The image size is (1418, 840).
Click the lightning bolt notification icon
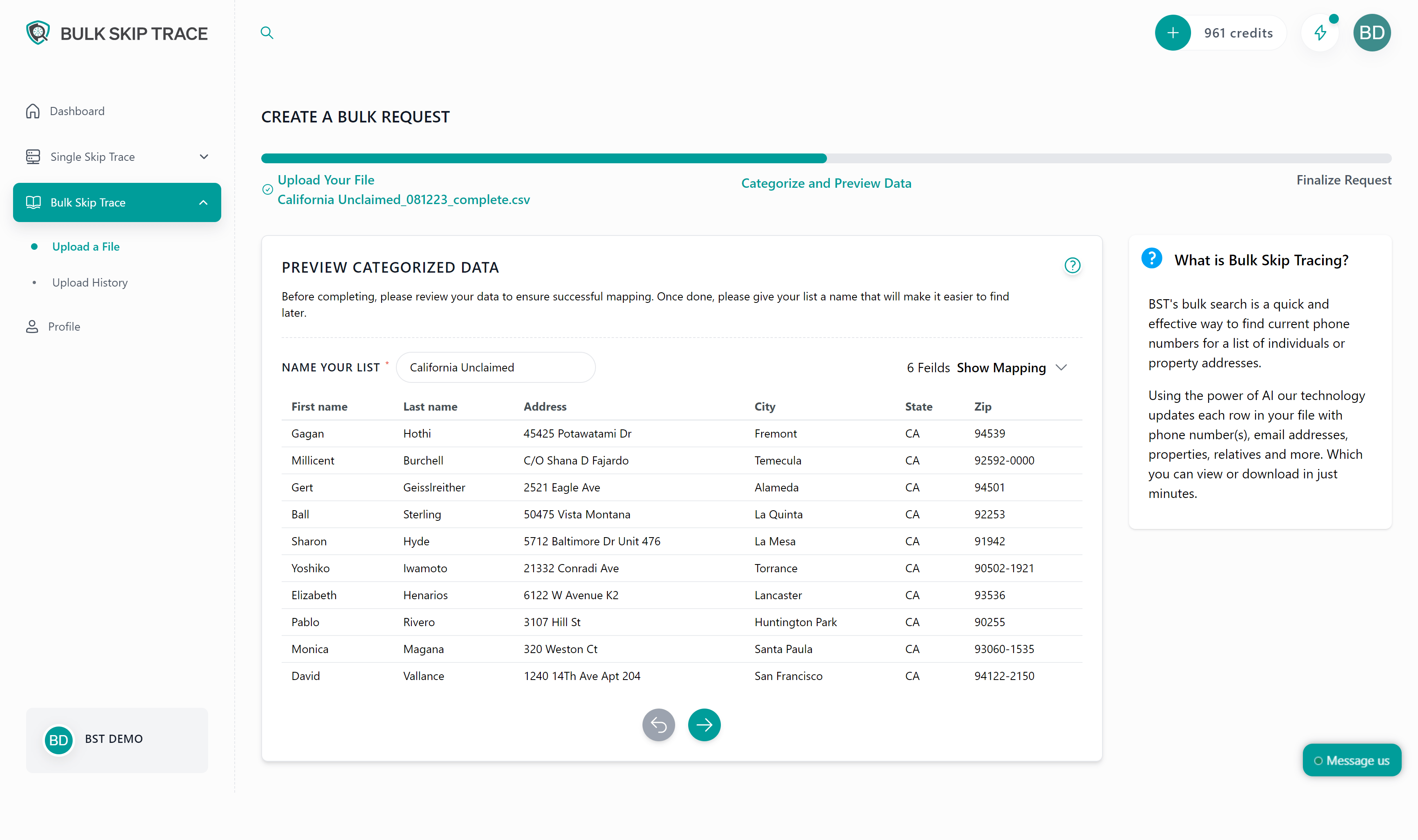pos(1321,33)
